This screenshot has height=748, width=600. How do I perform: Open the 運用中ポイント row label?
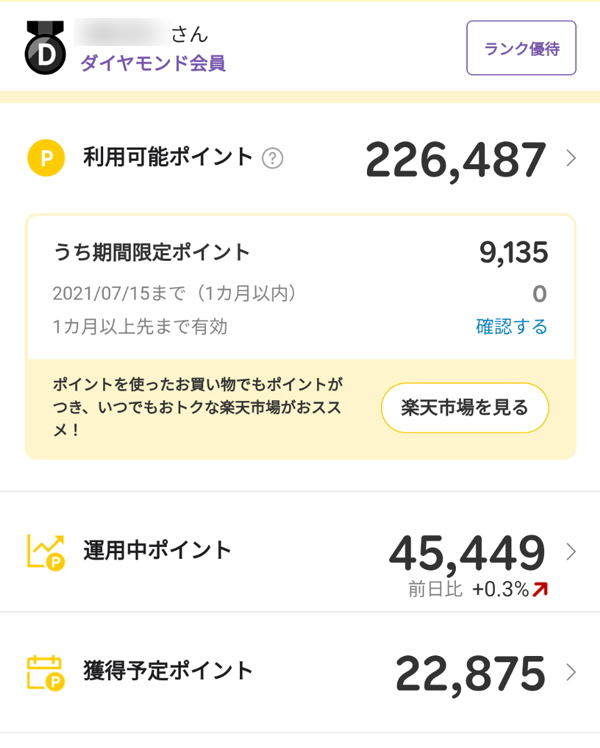[157, 550]
